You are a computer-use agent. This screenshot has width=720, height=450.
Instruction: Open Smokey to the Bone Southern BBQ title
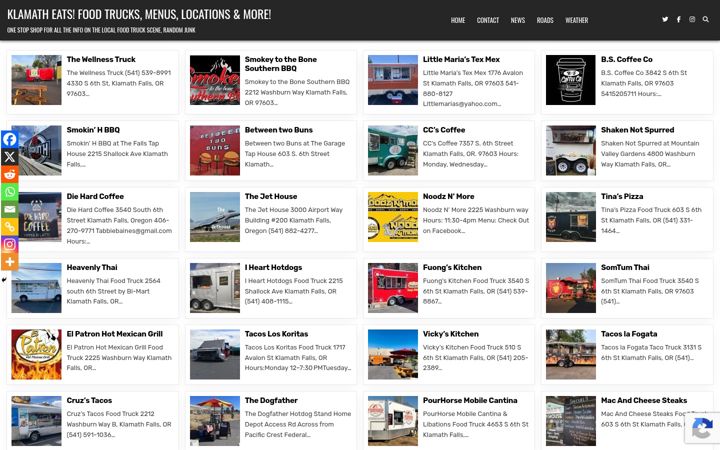[281, 64]
